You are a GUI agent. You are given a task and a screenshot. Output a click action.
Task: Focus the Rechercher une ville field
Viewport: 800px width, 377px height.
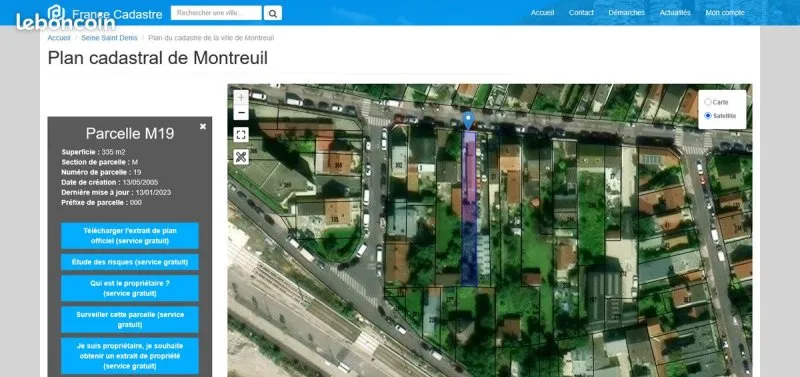point(216,13)
